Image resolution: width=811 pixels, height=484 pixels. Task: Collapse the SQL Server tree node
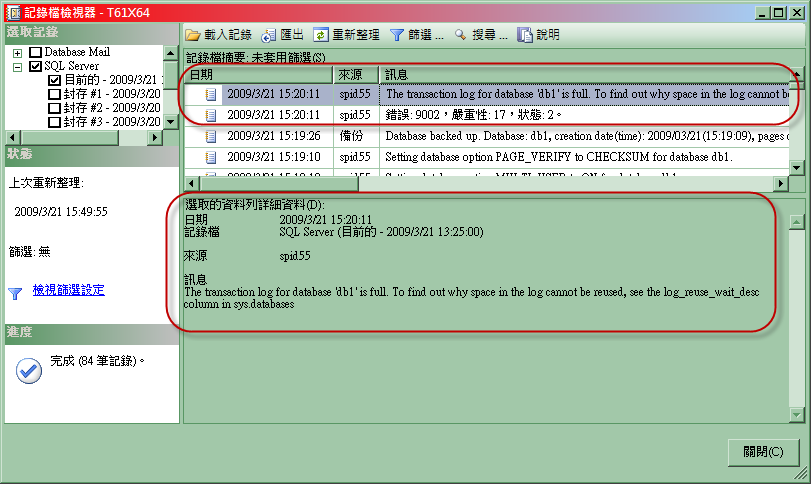click(18, 67)
